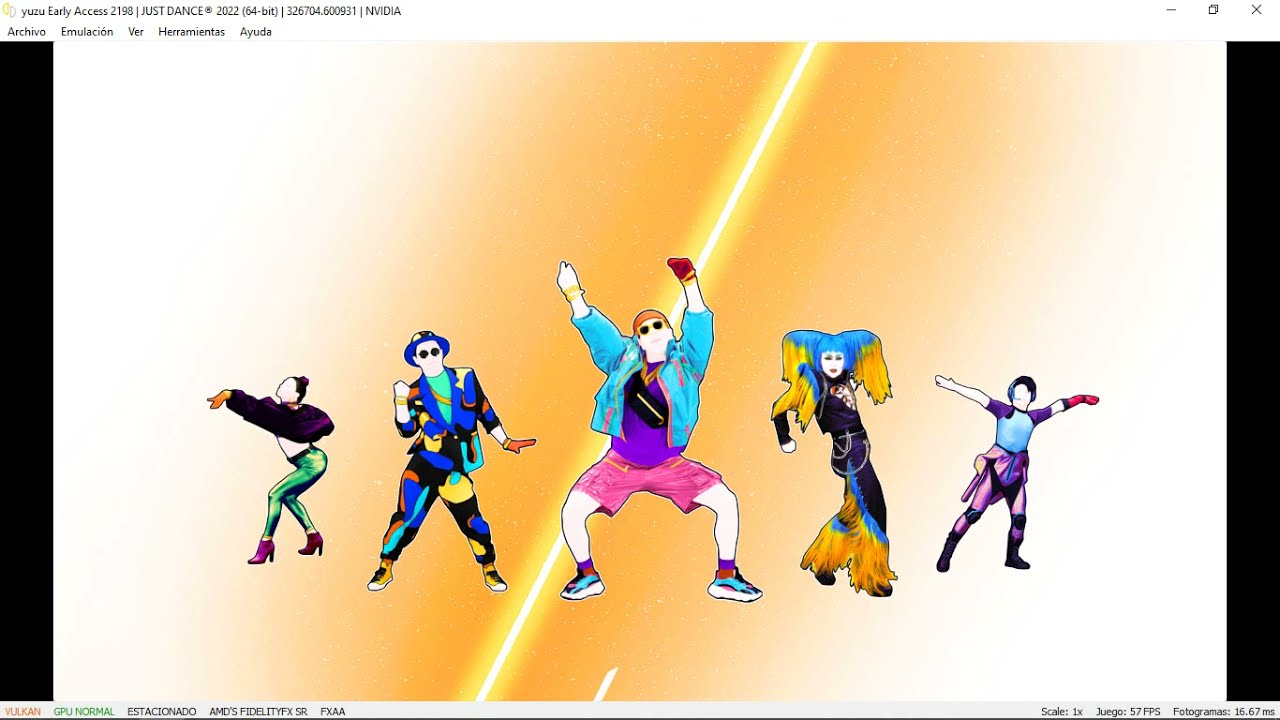Open the Ver menu

[x=136, y=32]
